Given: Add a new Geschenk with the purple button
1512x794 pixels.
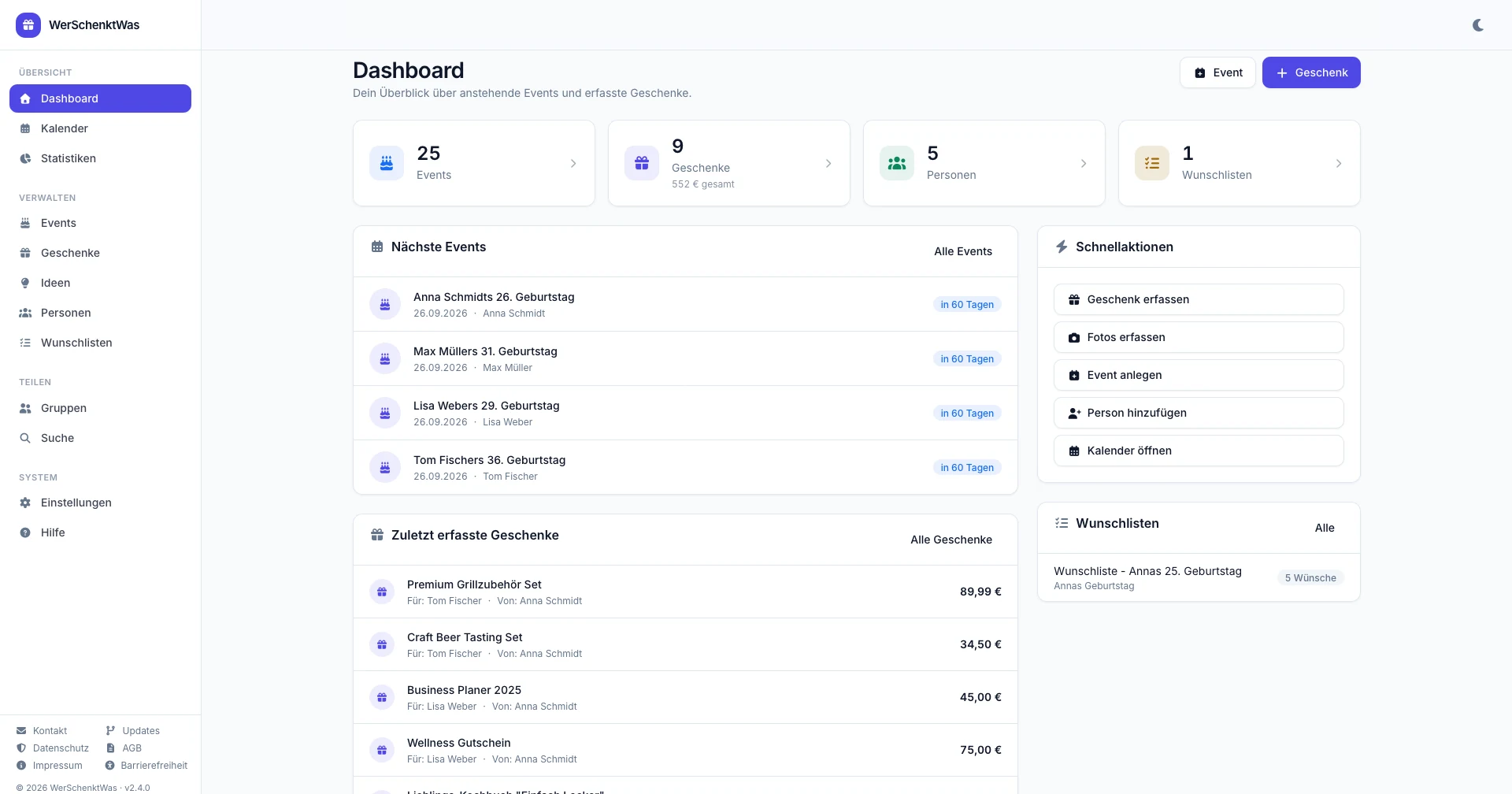Looking at the screenshot, I should (x=1311, y=72).
